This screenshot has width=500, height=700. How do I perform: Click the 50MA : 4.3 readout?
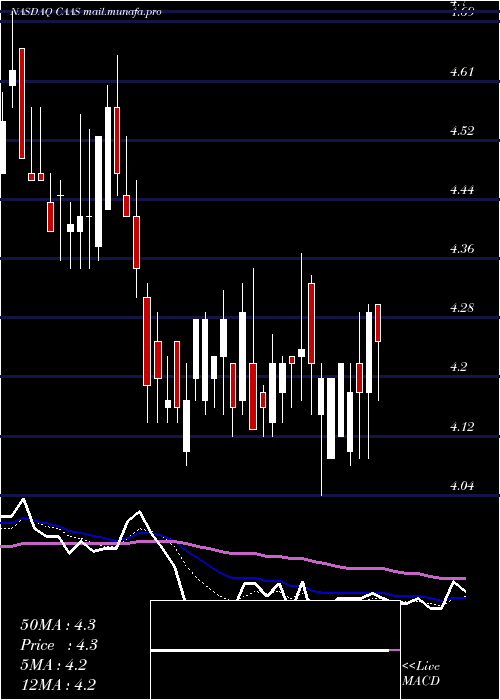[x=58, y=625]
